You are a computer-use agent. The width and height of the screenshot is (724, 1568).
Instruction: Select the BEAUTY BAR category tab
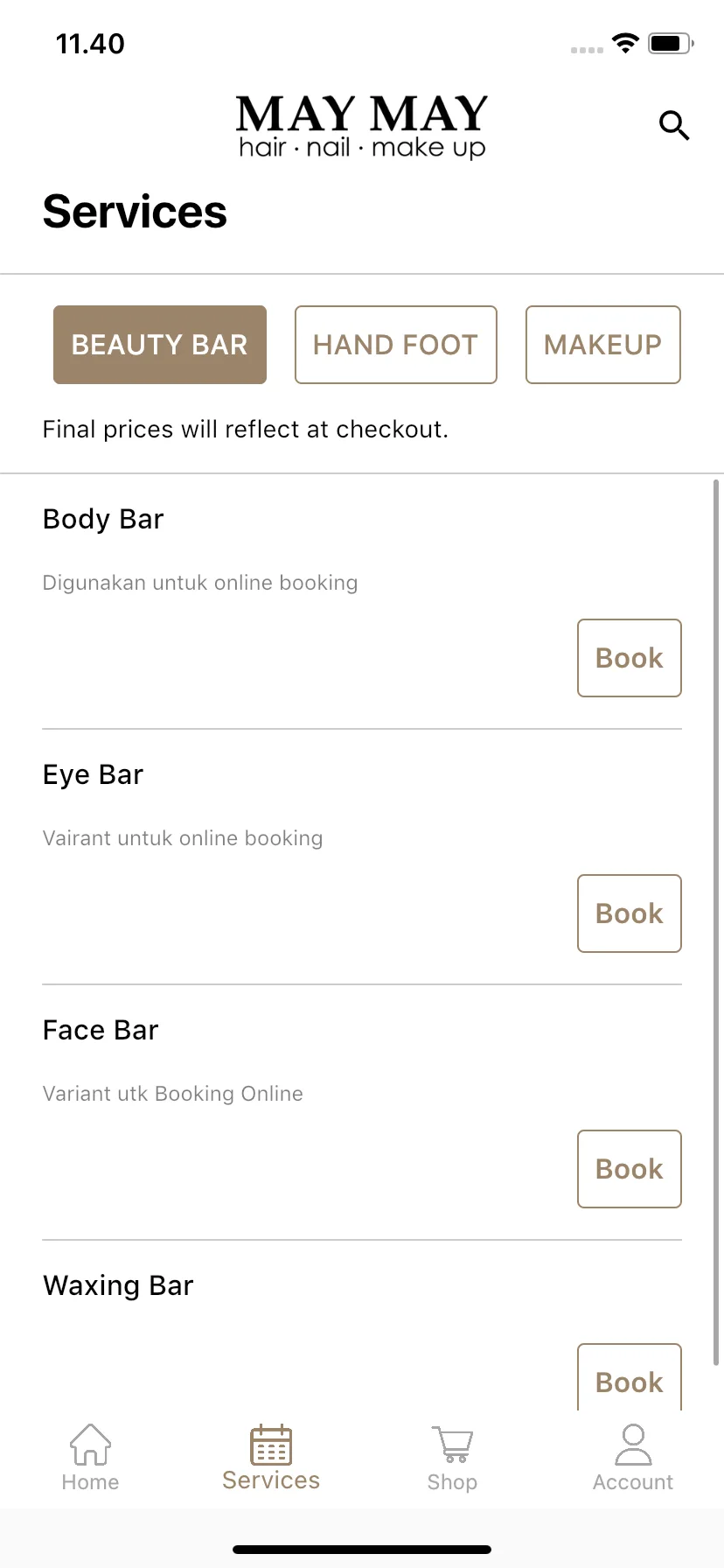[x=160, y=345]
